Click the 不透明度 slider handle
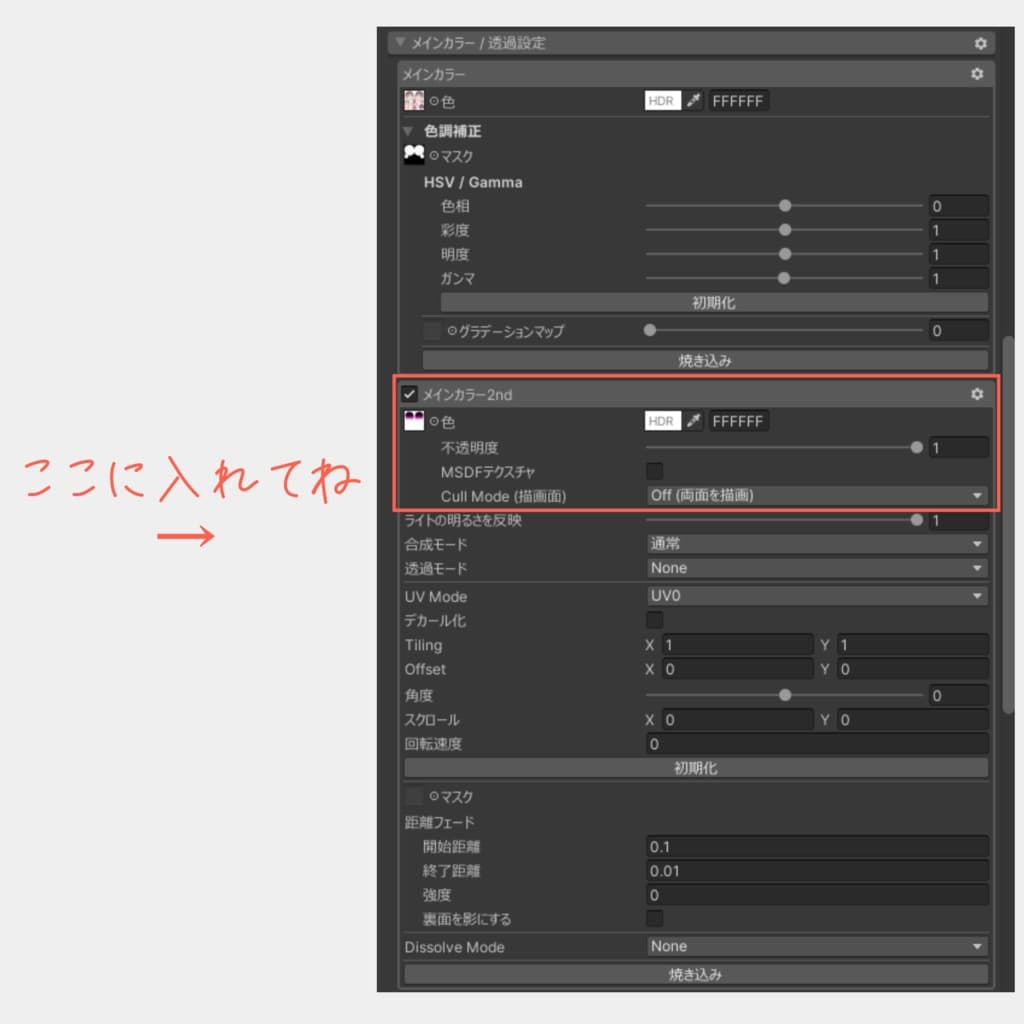 (916, 448)
